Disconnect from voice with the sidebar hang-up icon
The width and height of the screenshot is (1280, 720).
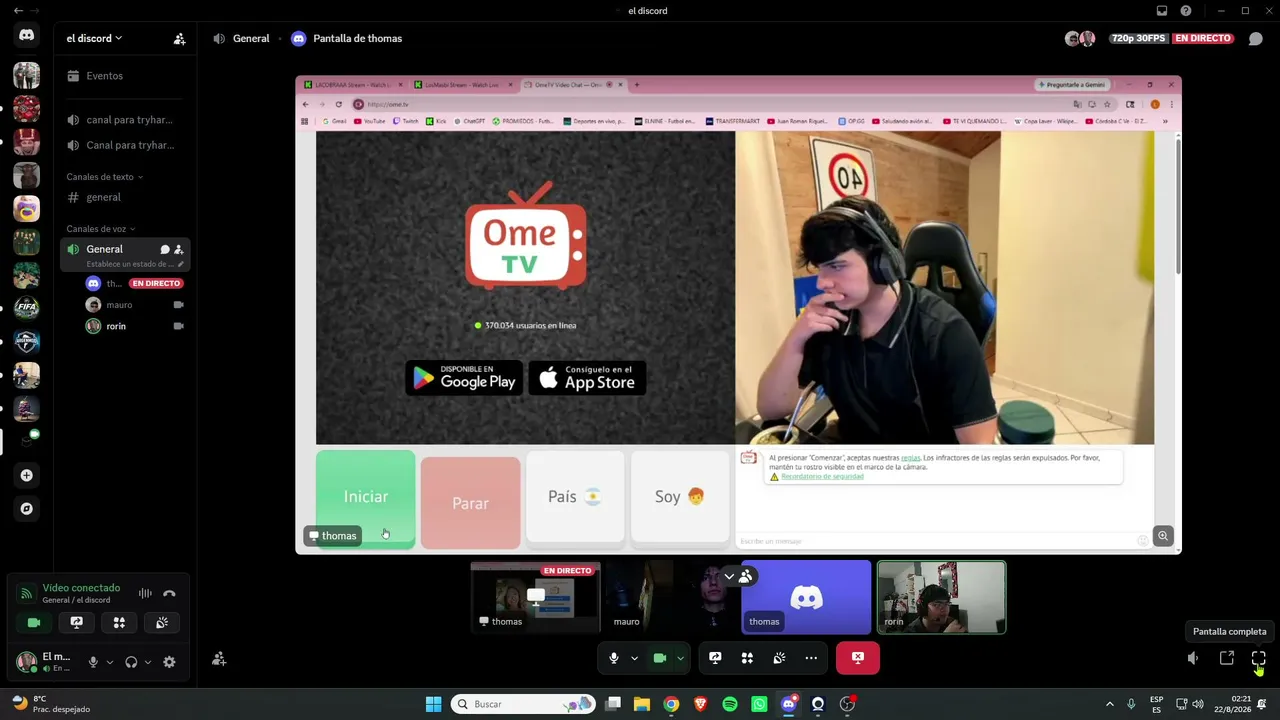[169, 593]
